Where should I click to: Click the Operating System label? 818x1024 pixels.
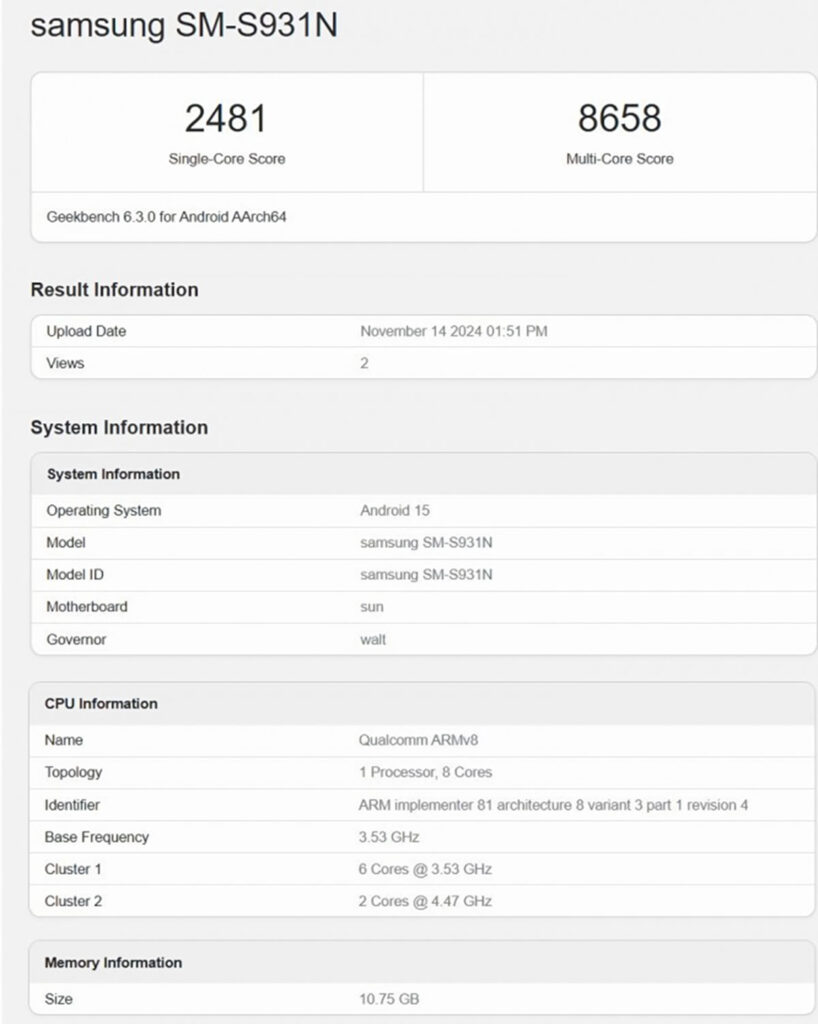pos(104,511)
